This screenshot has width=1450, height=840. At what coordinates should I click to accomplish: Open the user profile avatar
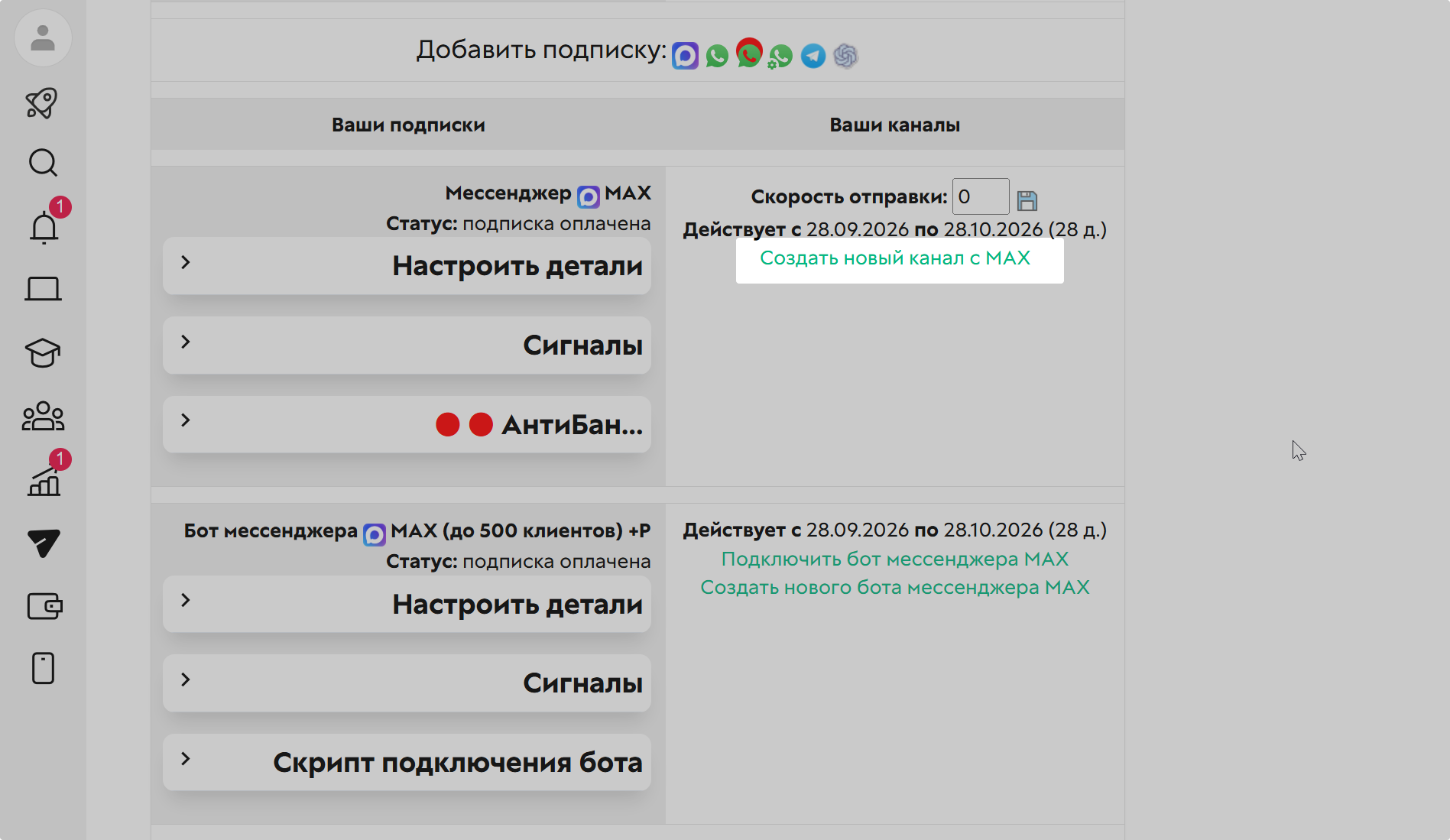point(43,37)
